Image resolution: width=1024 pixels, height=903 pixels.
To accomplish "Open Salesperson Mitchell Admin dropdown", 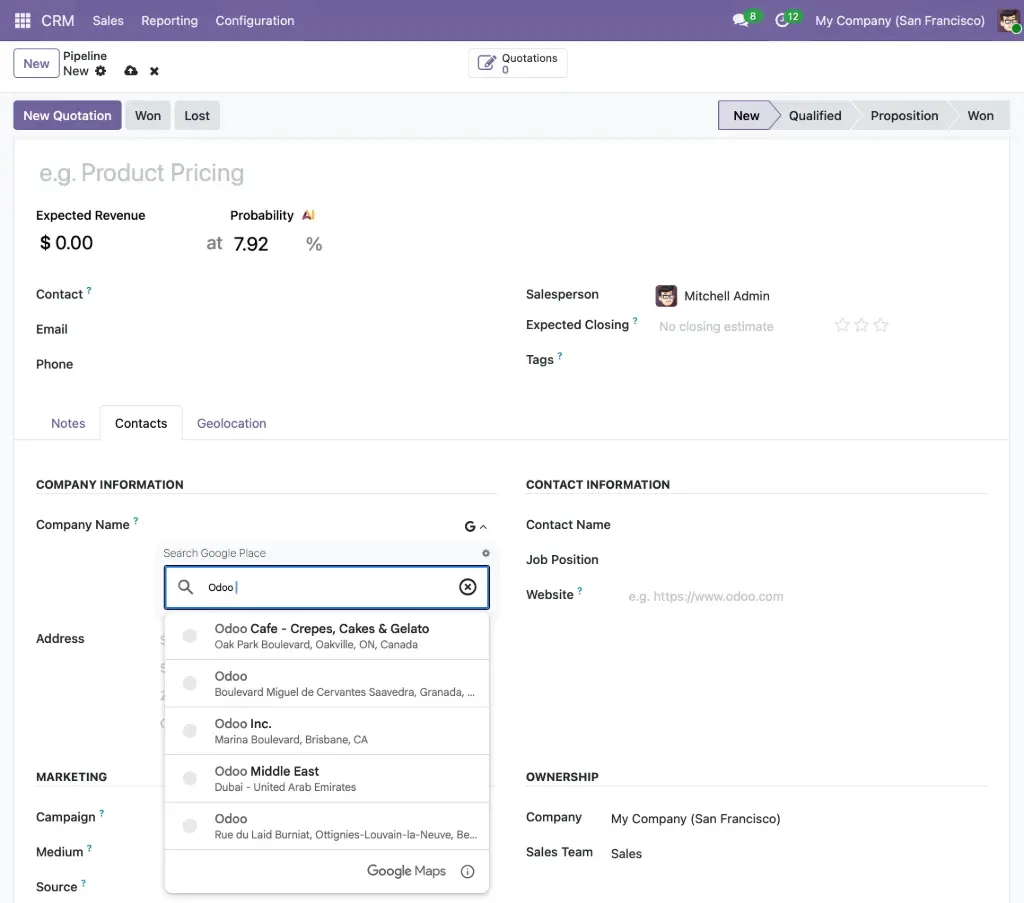I will coord(726,296).
